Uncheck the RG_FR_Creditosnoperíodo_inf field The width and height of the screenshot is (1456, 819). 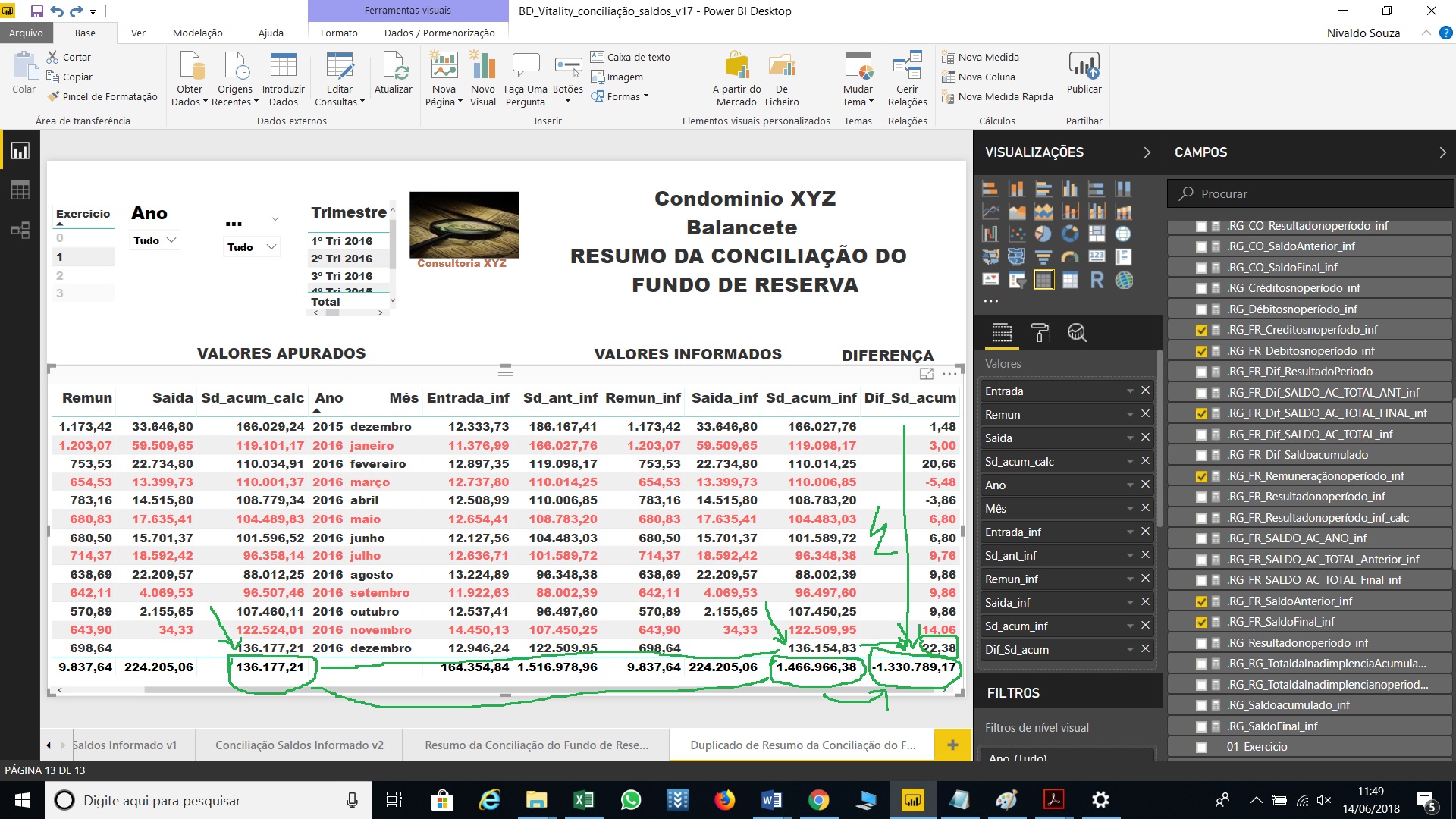1201,330
